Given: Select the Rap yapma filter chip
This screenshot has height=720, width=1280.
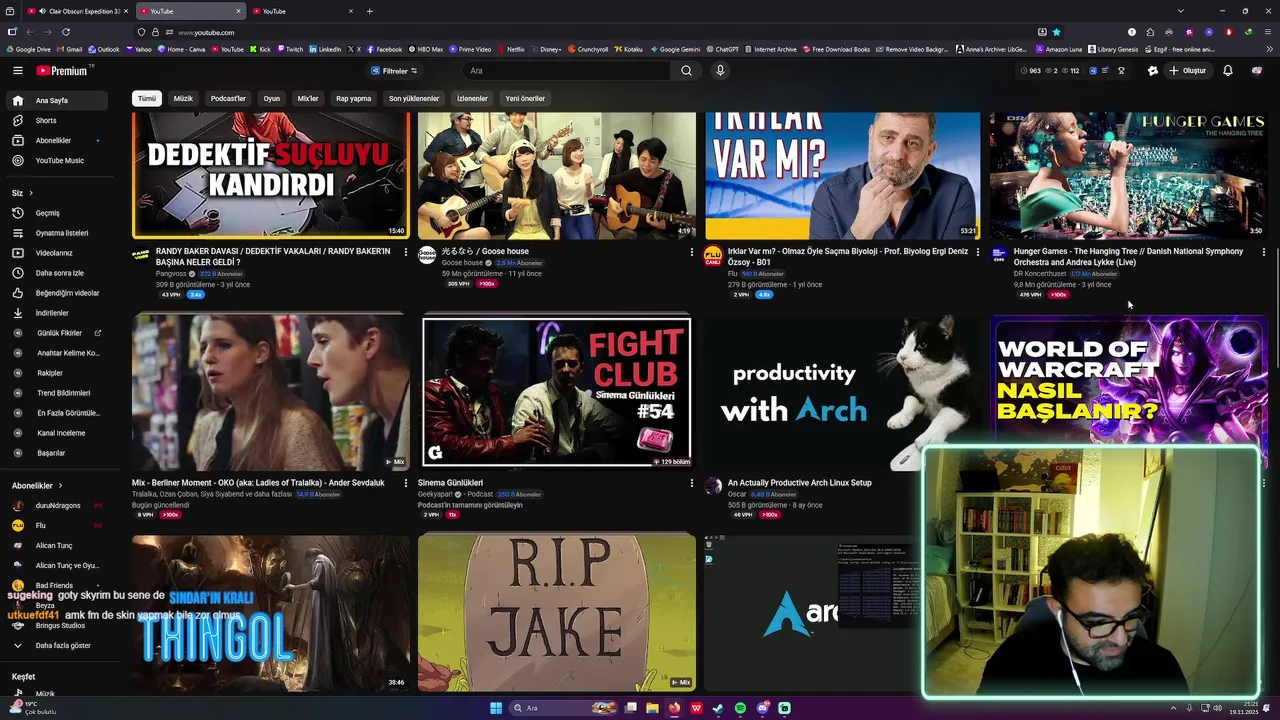Looking at the screenshot, I should click(x=353, y=98).
